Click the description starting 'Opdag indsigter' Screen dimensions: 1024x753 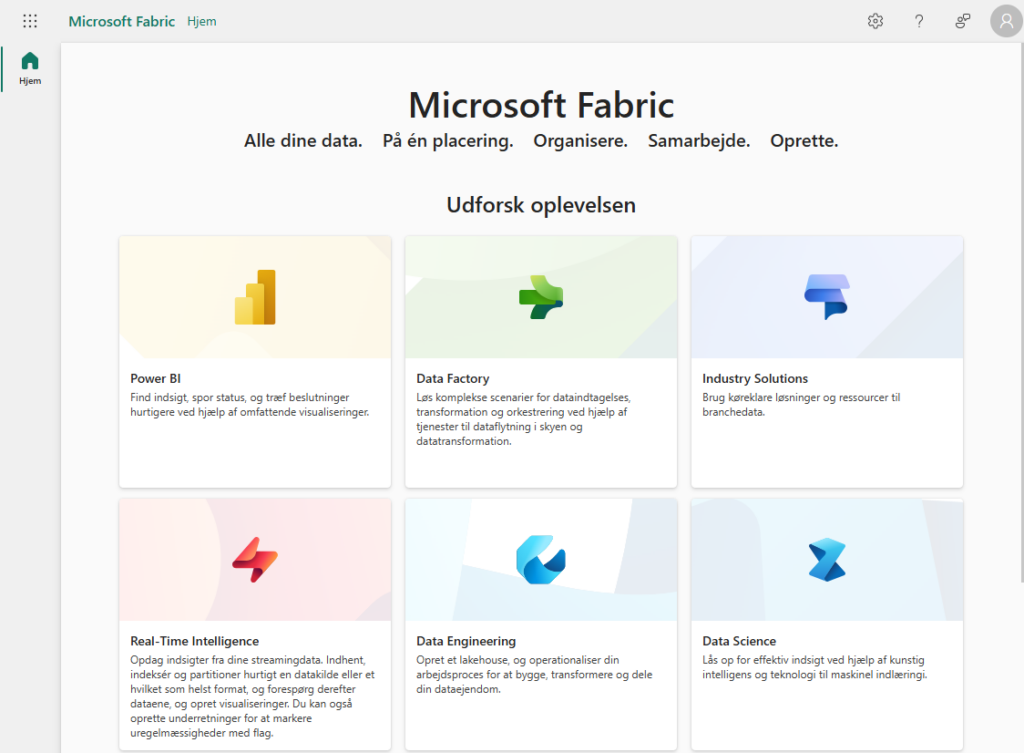pos(253,696)
